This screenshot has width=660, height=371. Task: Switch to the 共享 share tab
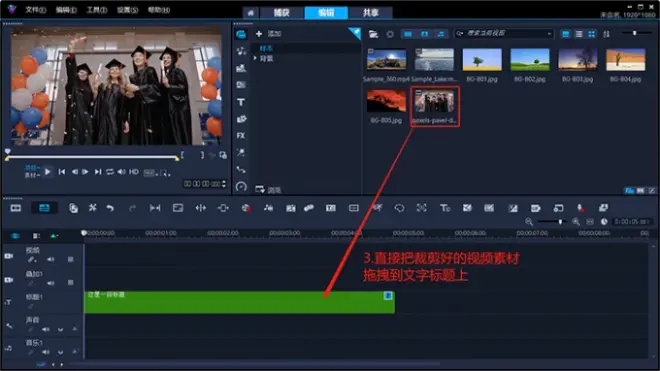point(370,13)
